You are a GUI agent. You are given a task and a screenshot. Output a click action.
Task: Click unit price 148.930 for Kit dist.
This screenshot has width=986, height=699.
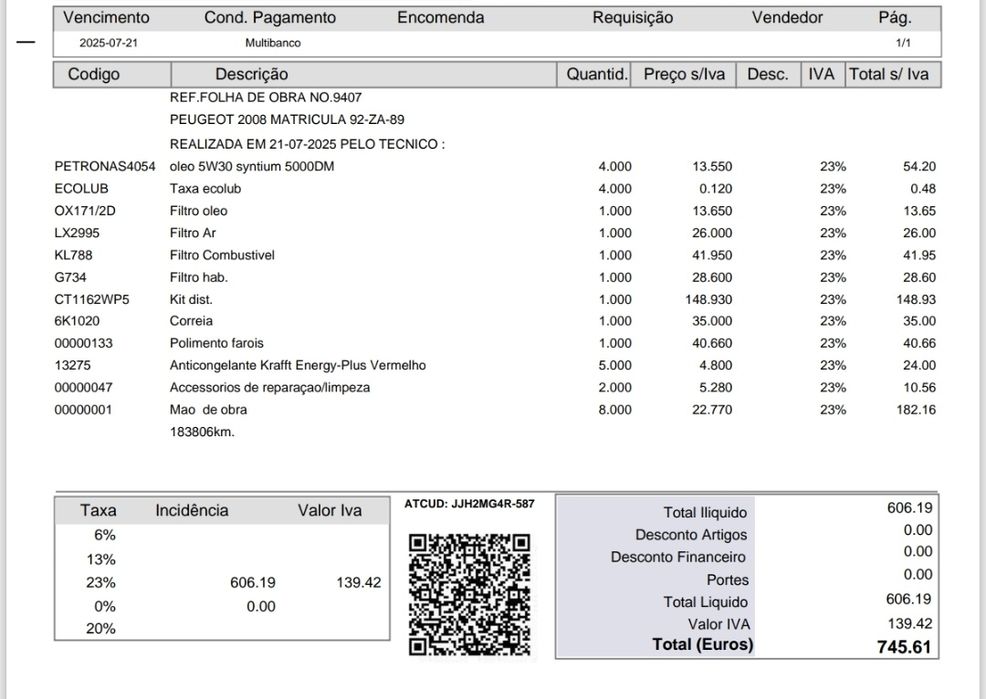click(x=709, y=299)
